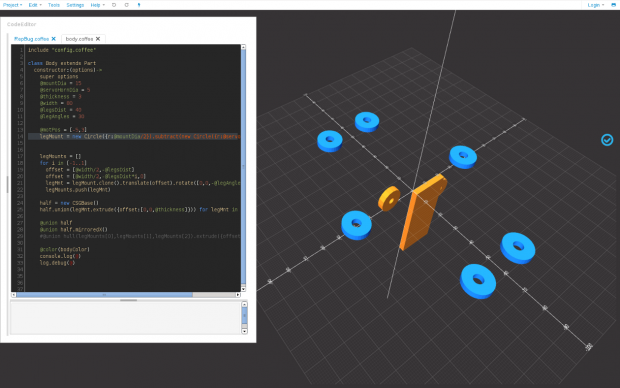Screen dimensions: 620x388
Task: Click the 'class Body extends Part' line
Action: pyautogui.click(x=62, y=63)
